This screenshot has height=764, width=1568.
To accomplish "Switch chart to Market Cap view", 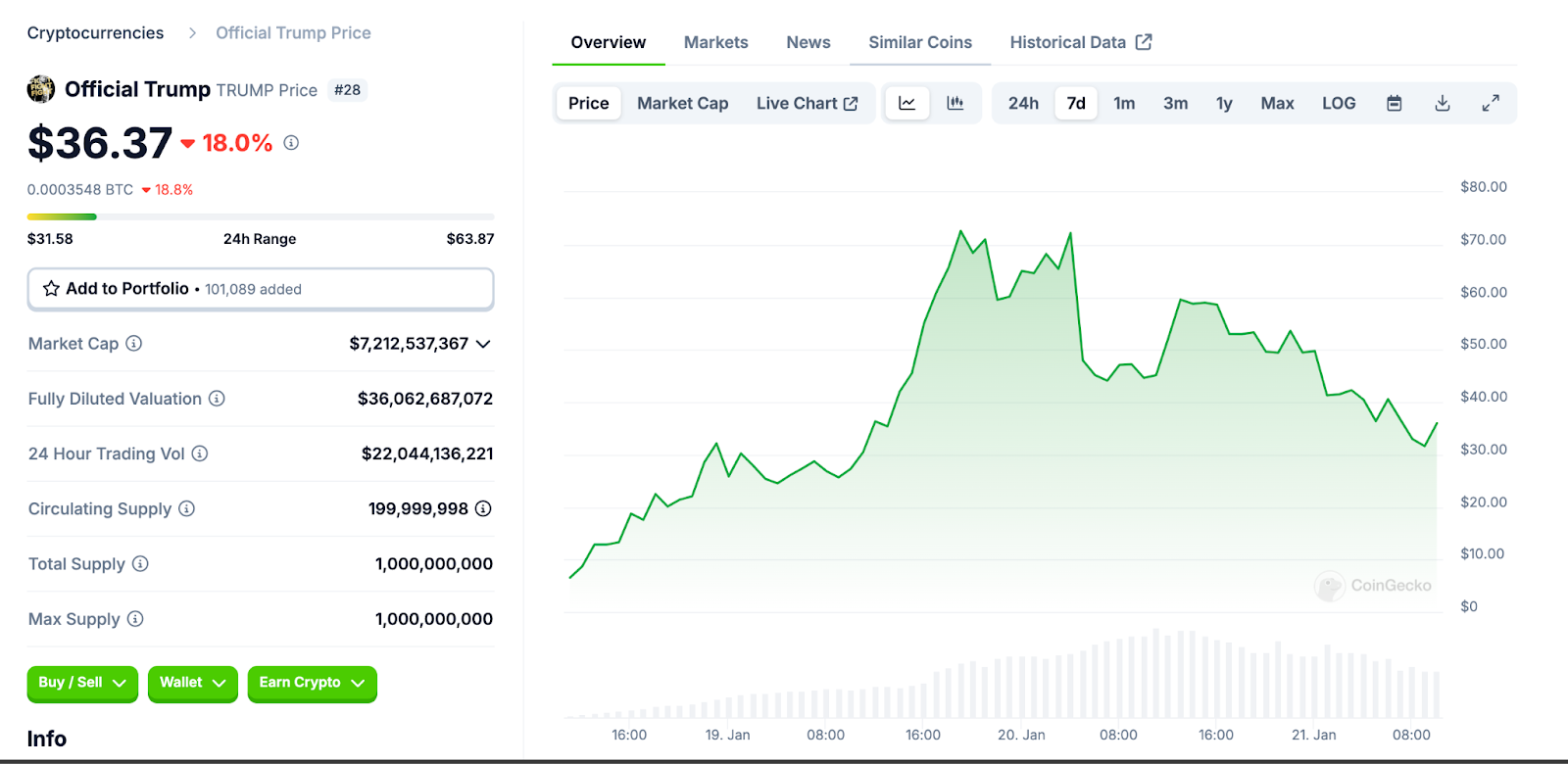I will pos(683,103).
